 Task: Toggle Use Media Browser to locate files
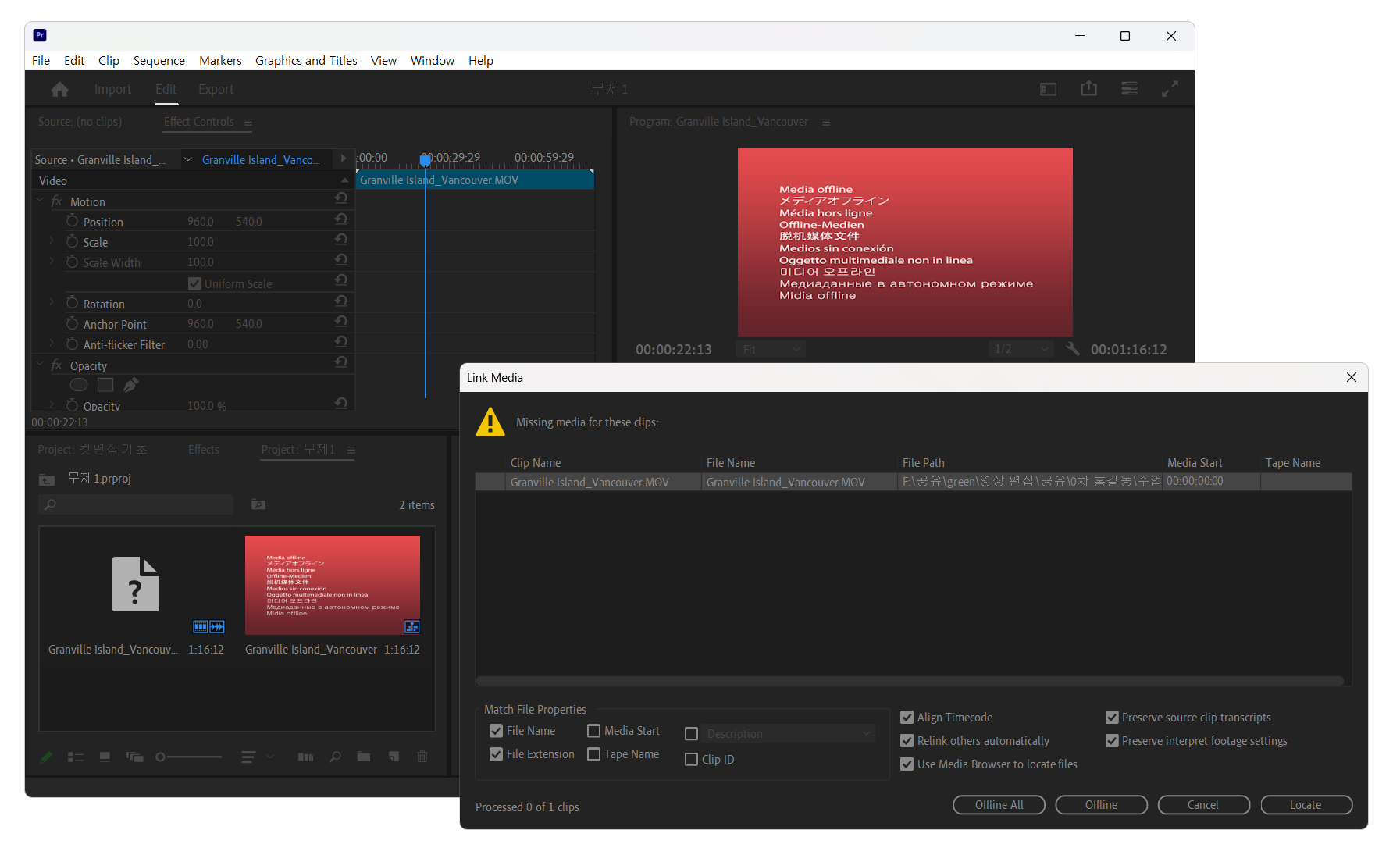(x=907, y=764)
